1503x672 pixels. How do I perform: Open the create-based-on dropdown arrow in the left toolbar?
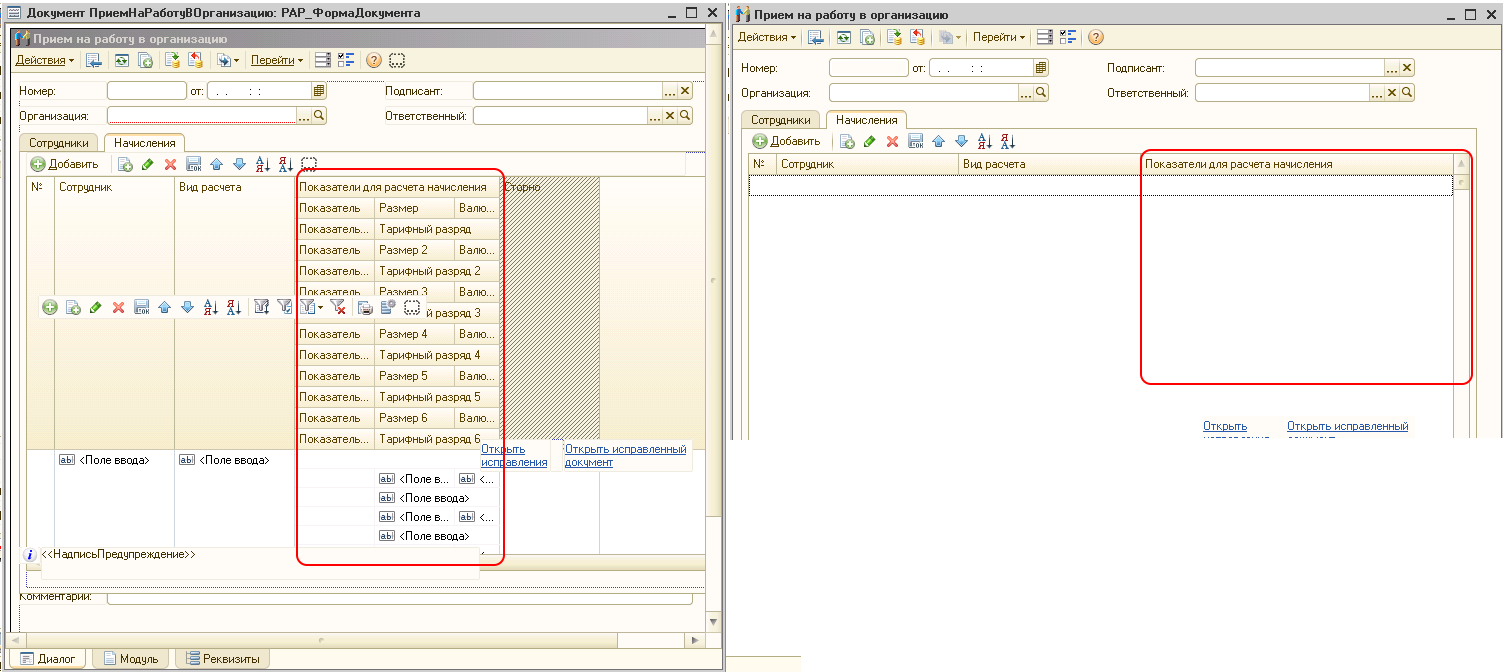click(238, 61)
